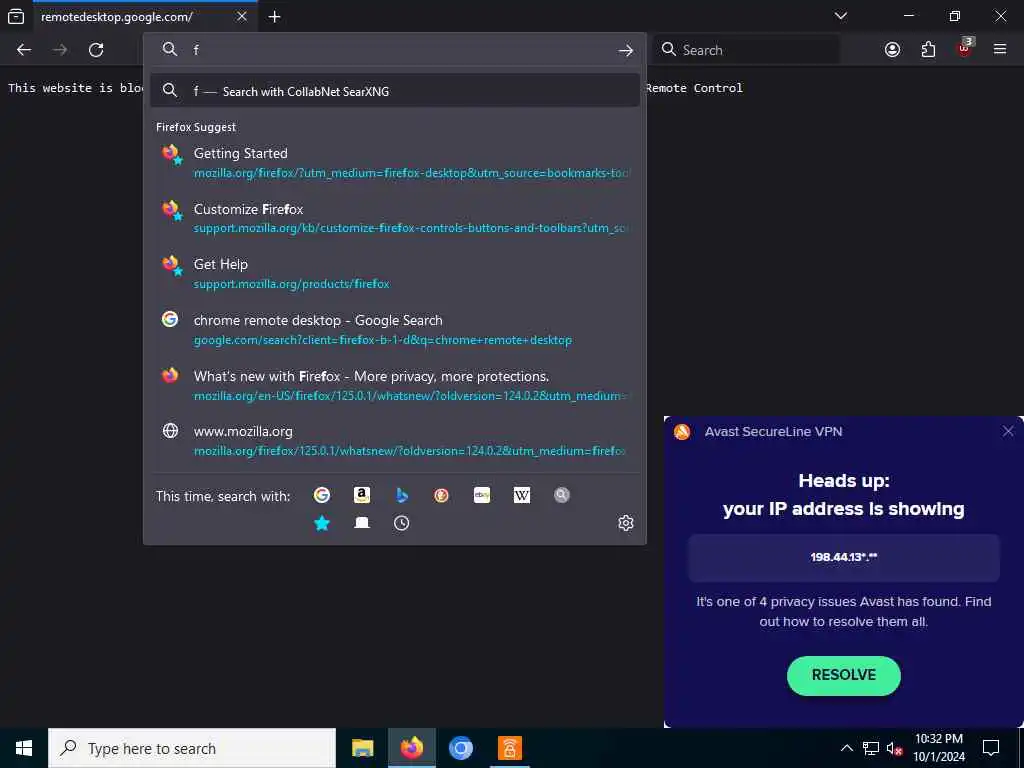Open the 'Customize Firefox' suggestion
1024x768 pixels.
pos(394,218)
